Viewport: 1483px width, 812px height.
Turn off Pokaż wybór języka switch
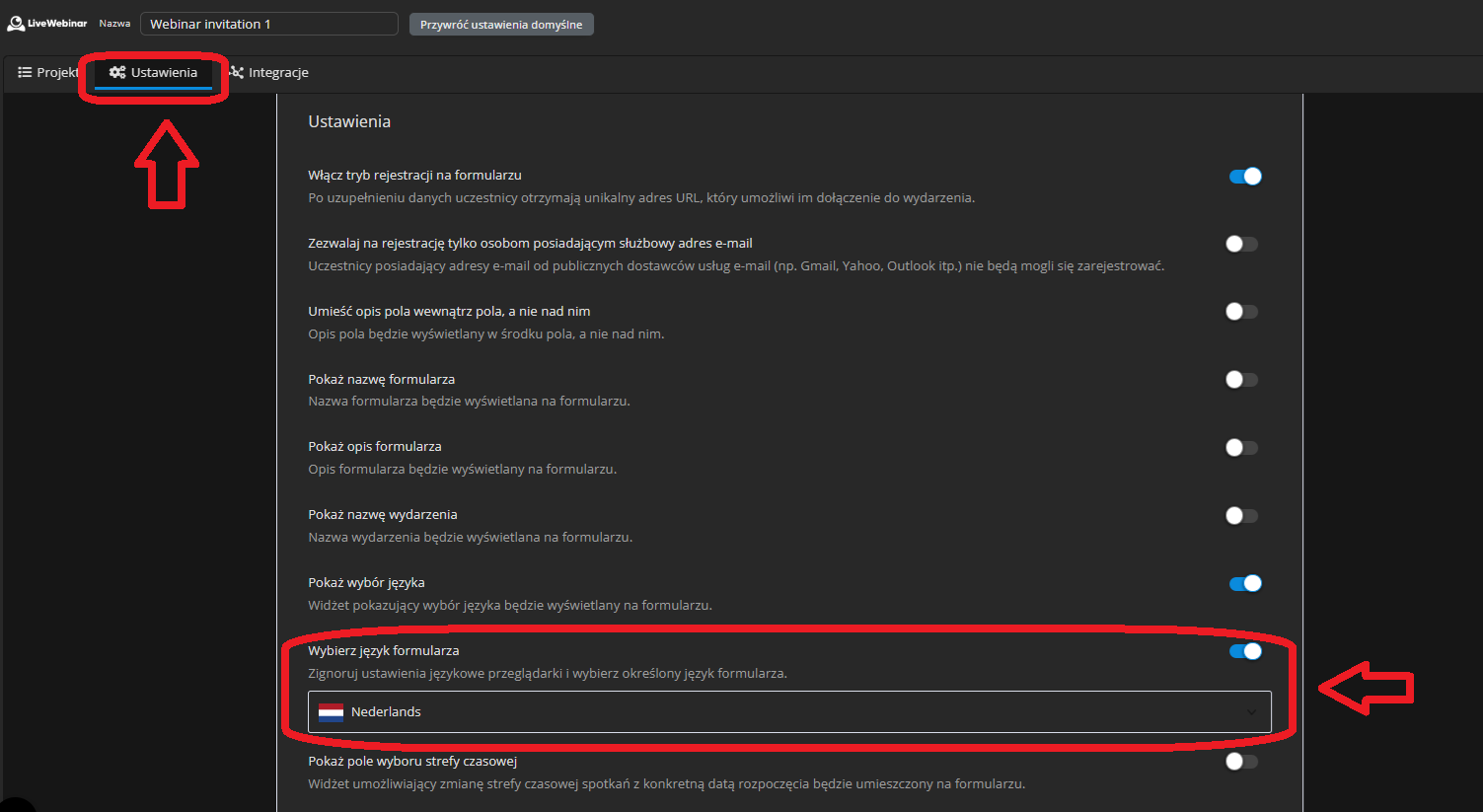1244,584
